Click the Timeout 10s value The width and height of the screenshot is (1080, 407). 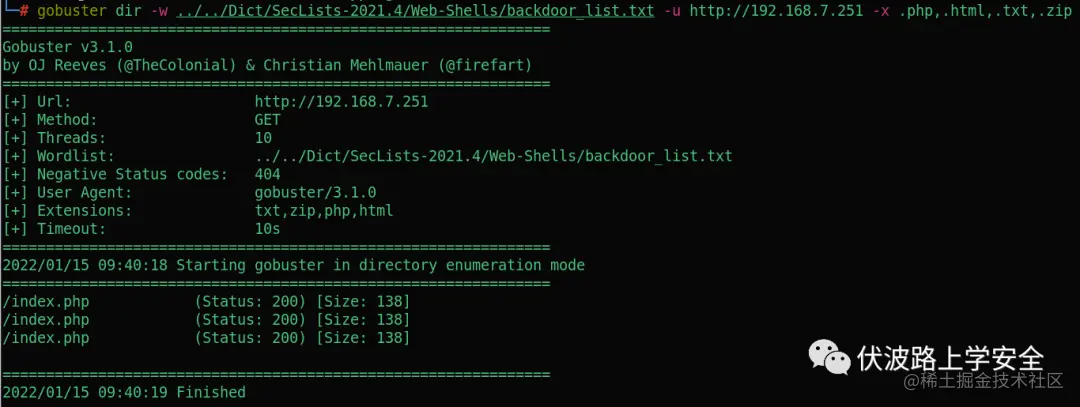pyautogui.click(x=267, y=229)
